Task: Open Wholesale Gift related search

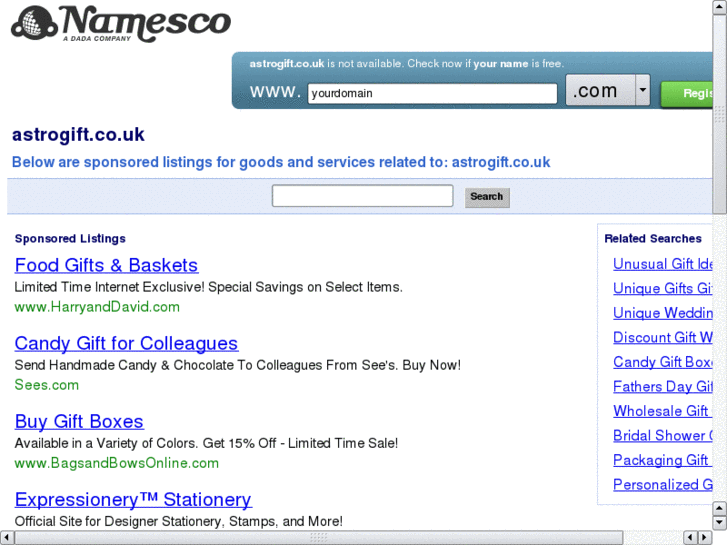Action: click(663, 411)
